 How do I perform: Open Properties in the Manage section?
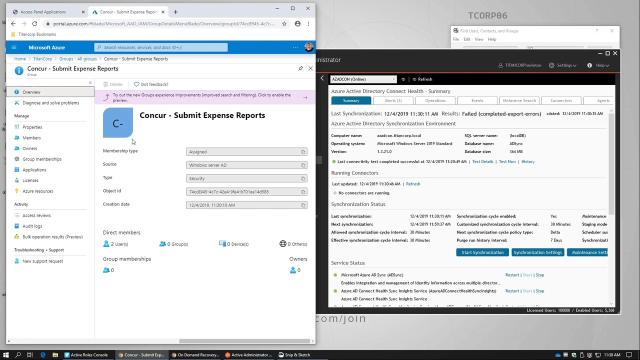pyautogui.click(x=32, y=127)
